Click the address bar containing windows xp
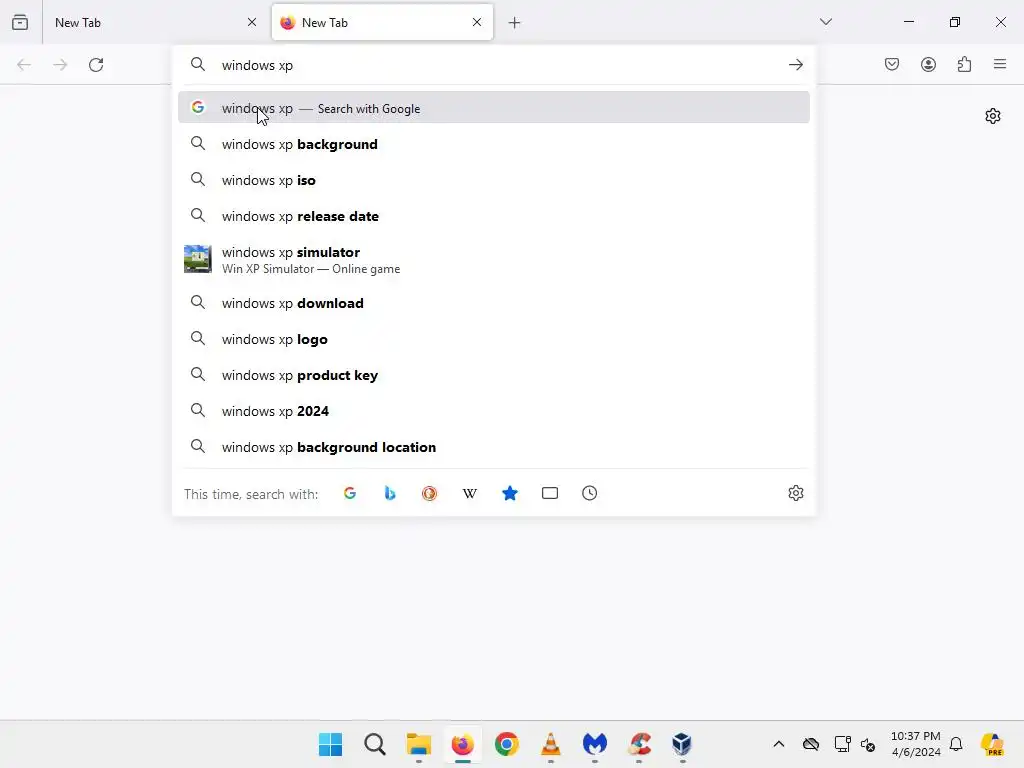This screenshot has width=1024, height=768. pos(494,65)
